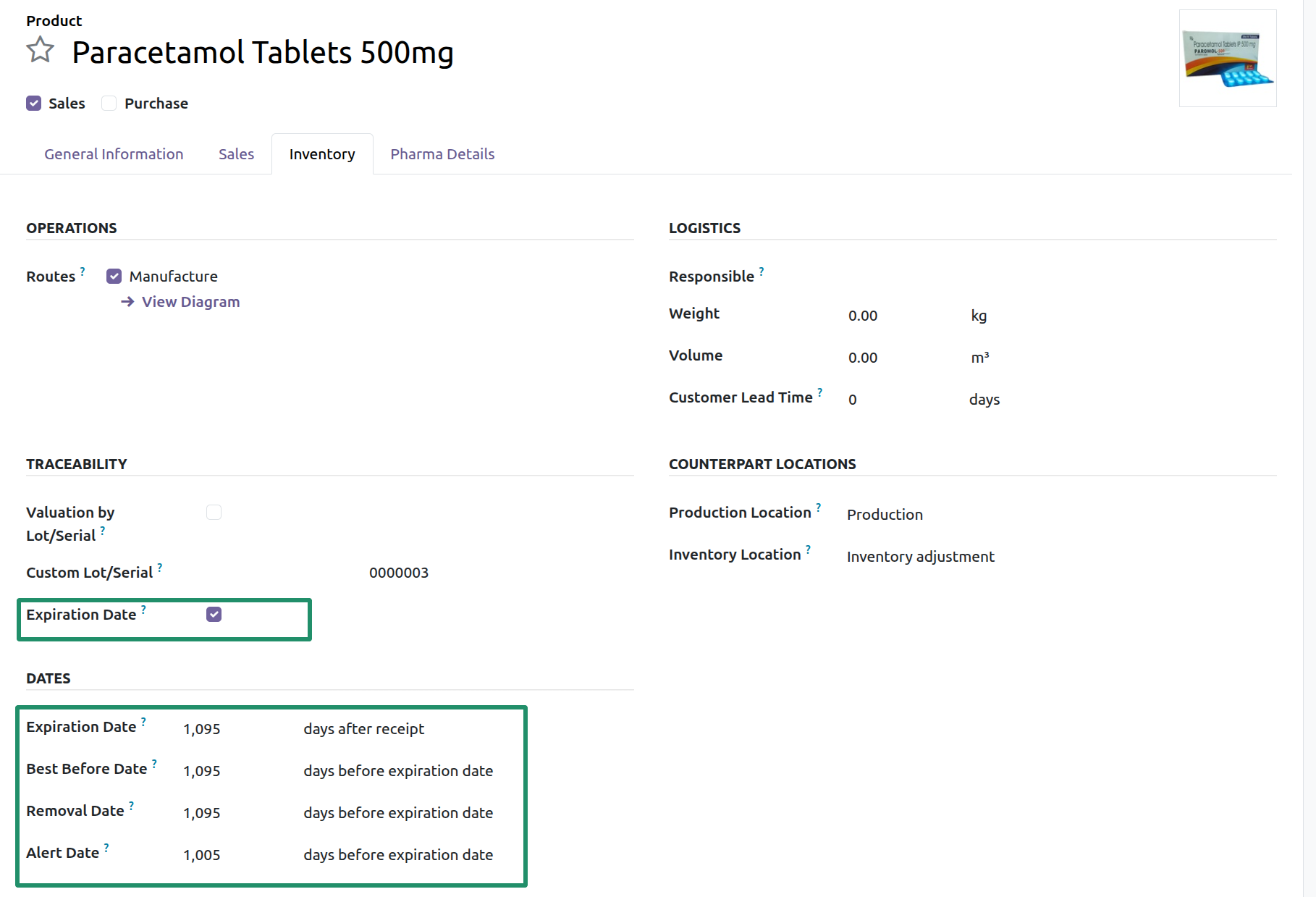Toggle the Sales checkbox
Viewport: 1316px width, 897px height.
34,104
